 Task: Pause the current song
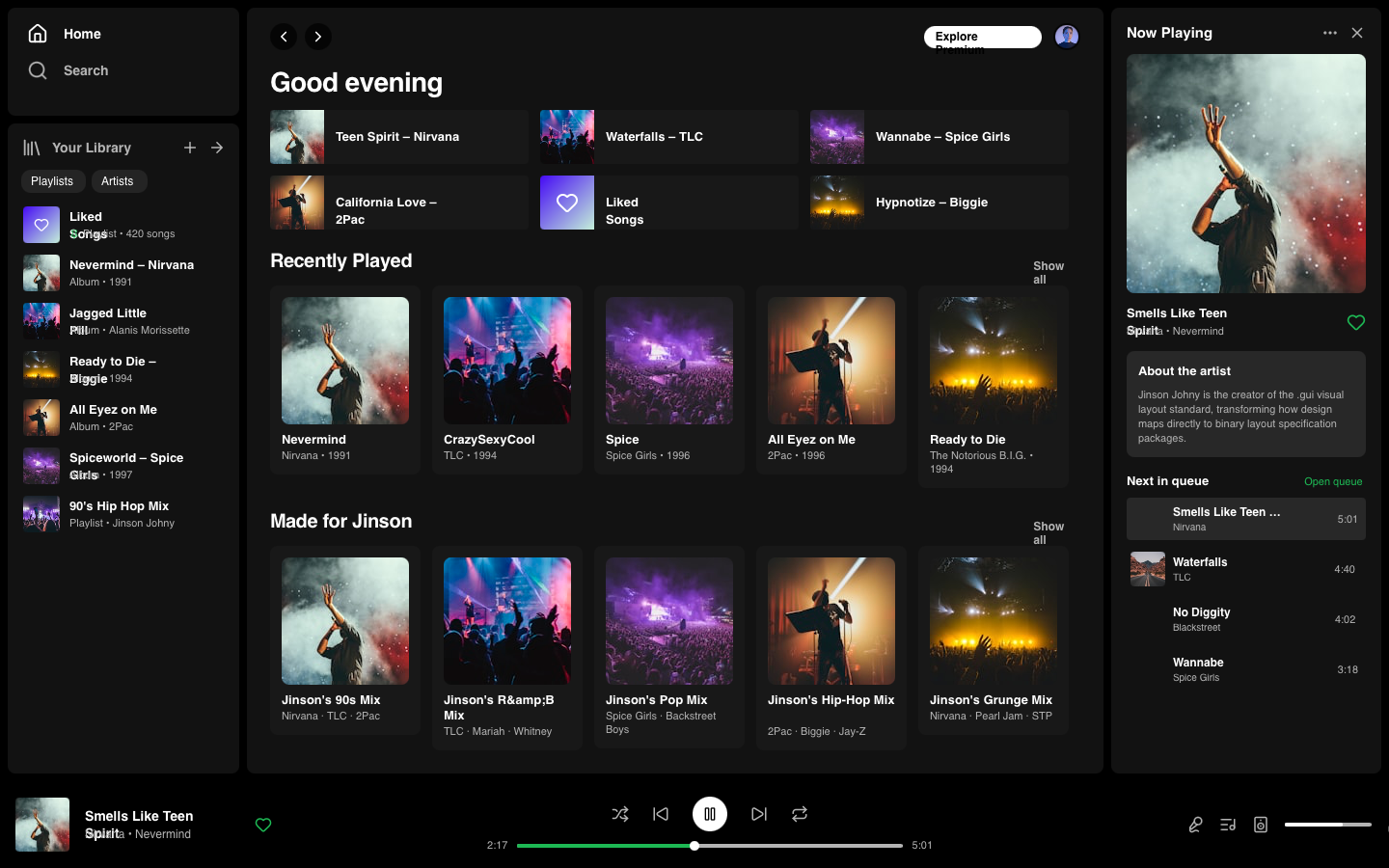point(710,814)
